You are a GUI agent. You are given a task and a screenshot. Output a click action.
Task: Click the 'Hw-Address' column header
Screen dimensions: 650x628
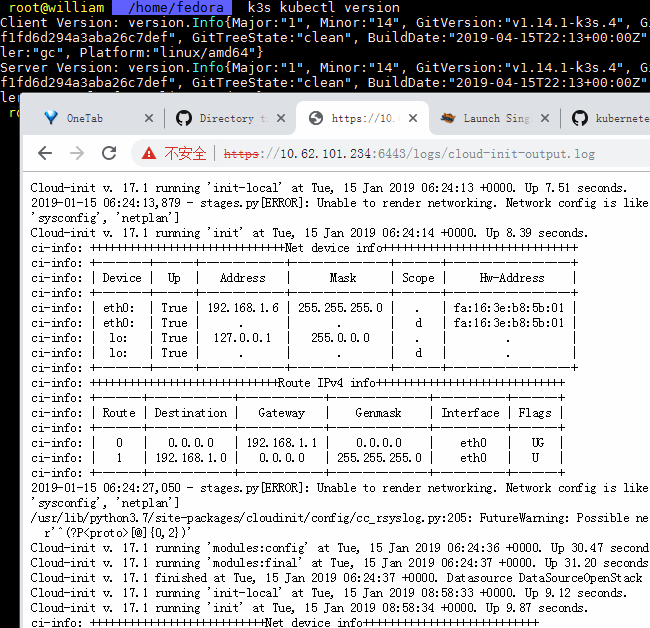[512, 278]
